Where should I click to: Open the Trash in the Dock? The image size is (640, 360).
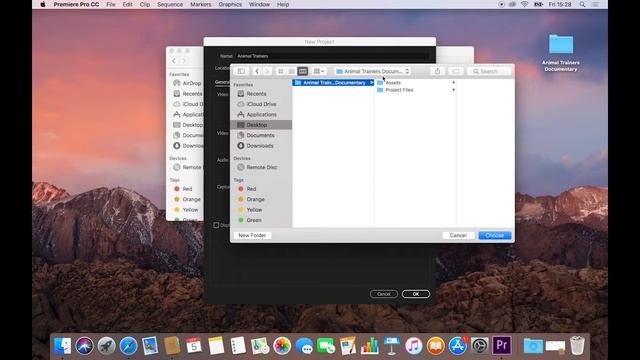(x=577, y=345)
